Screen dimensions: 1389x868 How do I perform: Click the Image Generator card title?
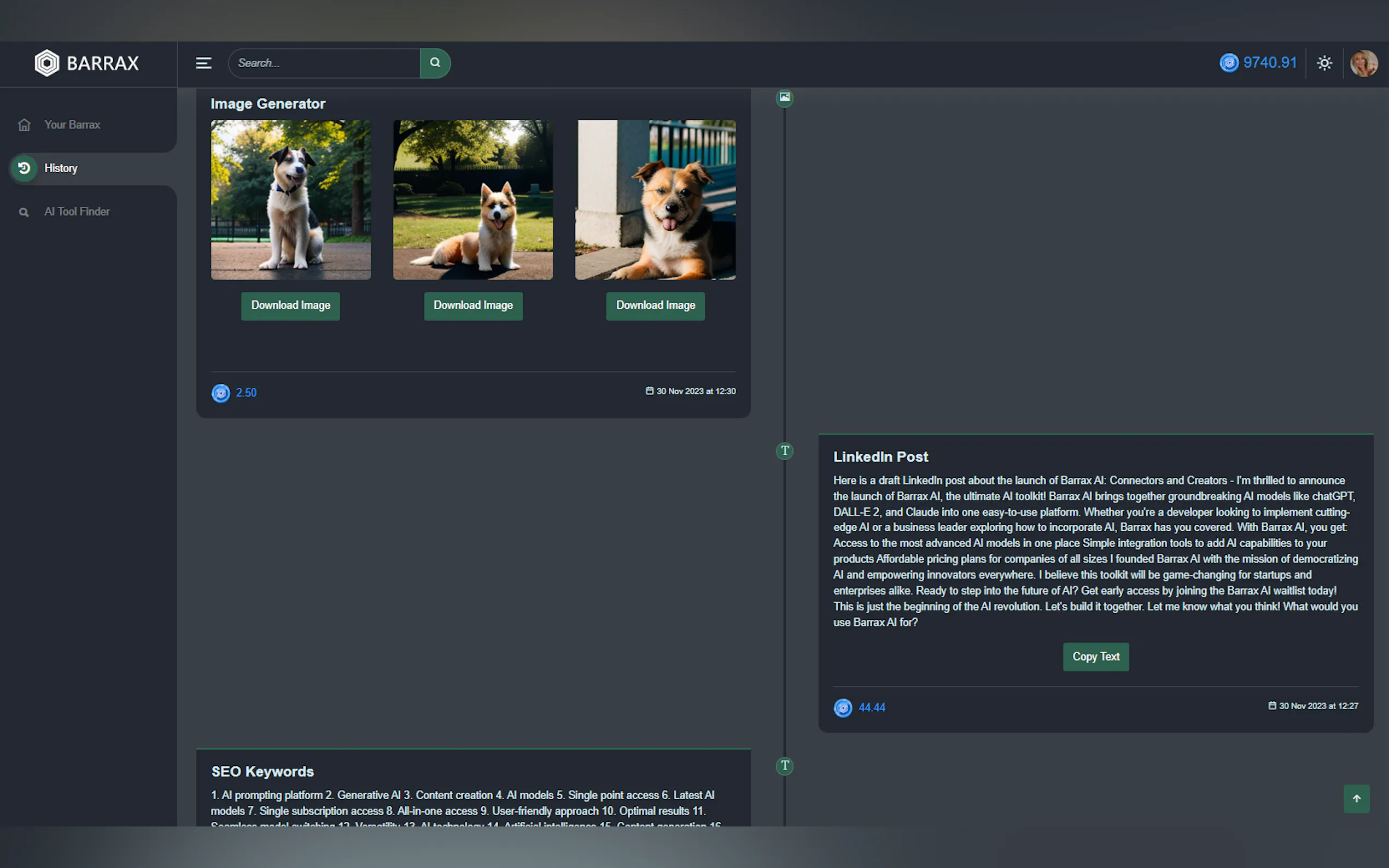267,104
